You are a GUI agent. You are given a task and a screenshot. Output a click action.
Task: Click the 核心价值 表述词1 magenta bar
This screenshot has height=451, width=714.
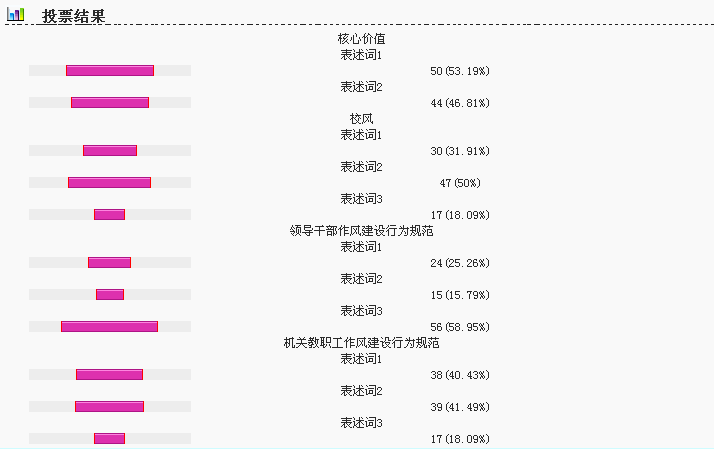pyautogui.click(x=110, y=71)
